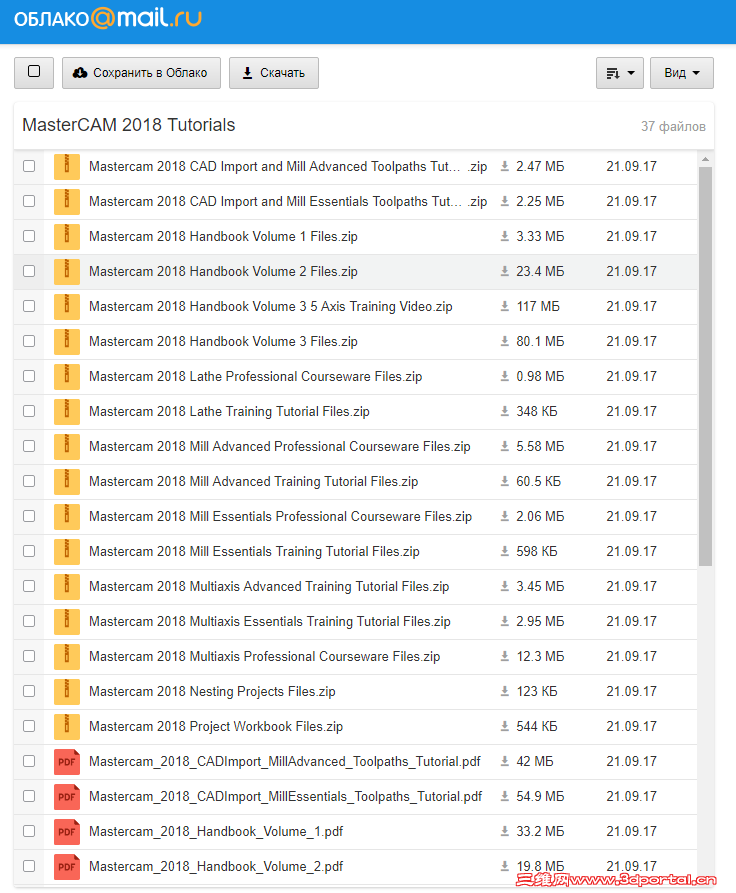Open the sort order dropdown
The height and width of the screenshot is (893, 736).
coord(620,73)
